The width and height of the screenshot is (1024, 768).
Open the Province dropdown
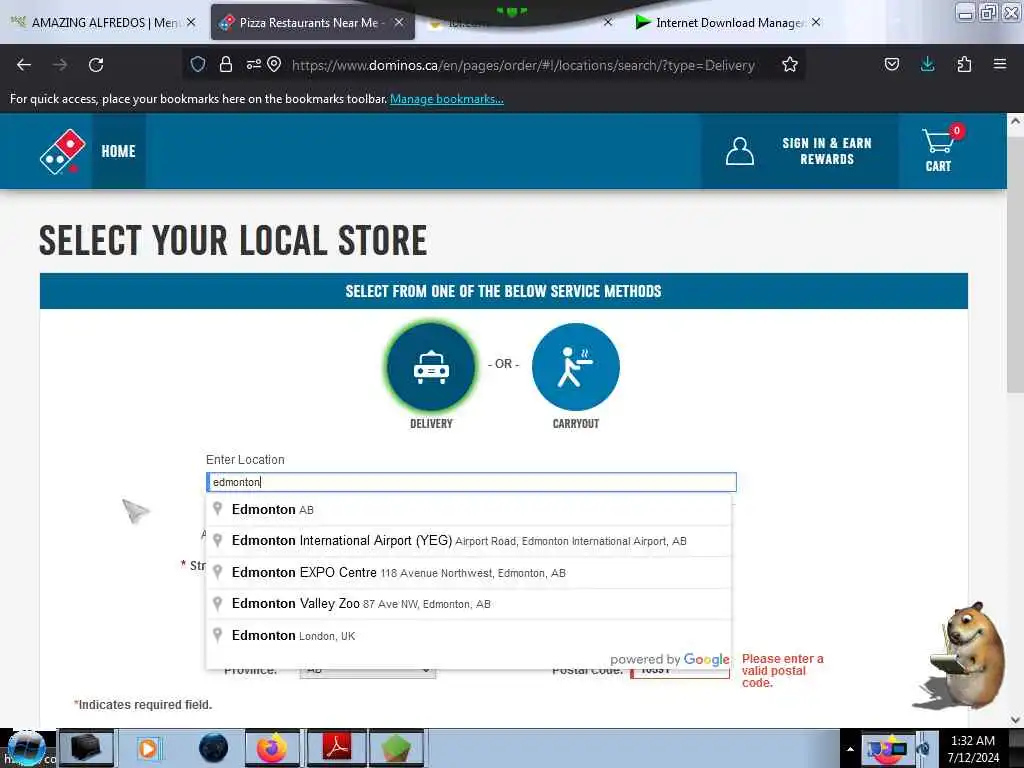point(368,673)
